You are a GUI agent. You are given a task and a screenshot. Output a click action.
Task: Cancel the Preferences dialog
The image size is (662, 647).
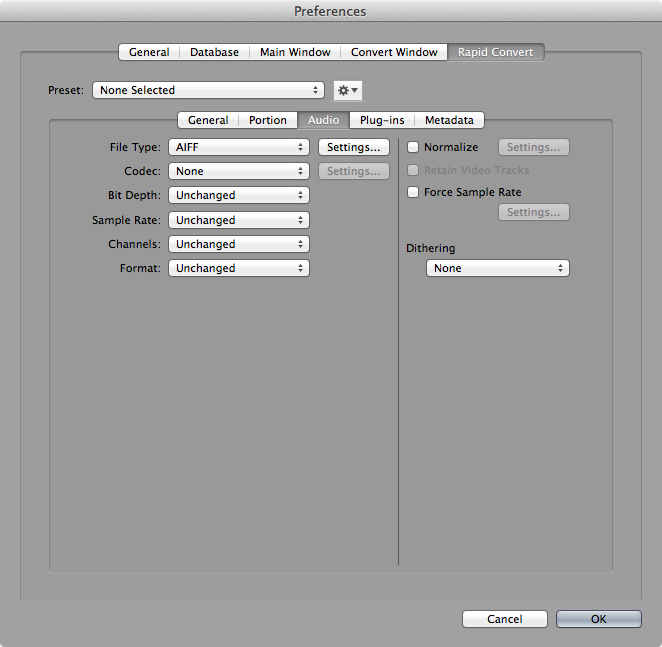505,619
